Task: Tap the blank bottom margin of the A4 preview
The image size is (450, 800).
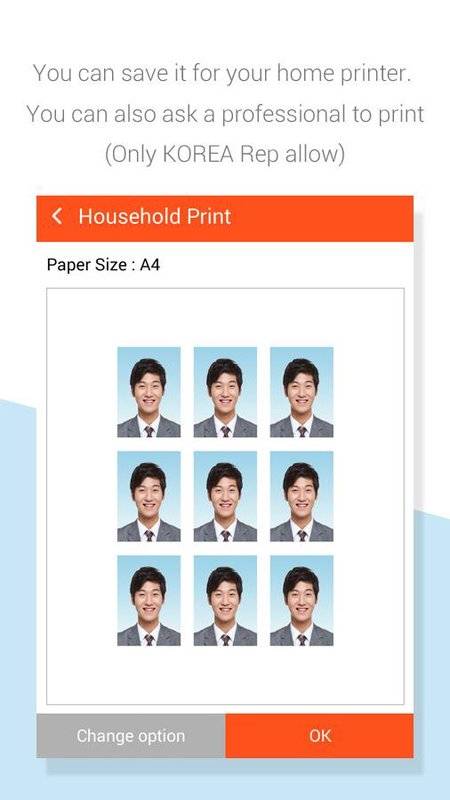Action: (x=225, y=675)
